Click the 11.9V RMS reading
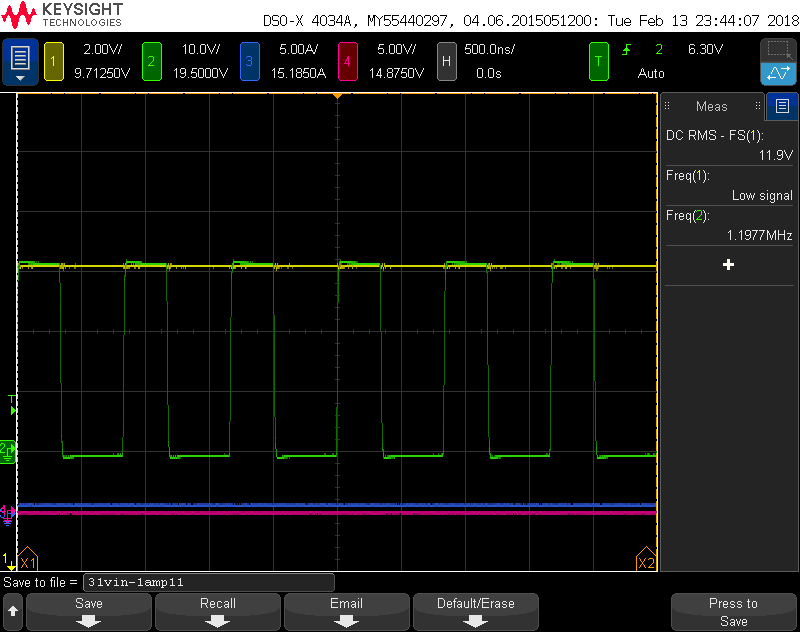Image resolution: width=800 pixels, height=632 pixels. point(776,155)
